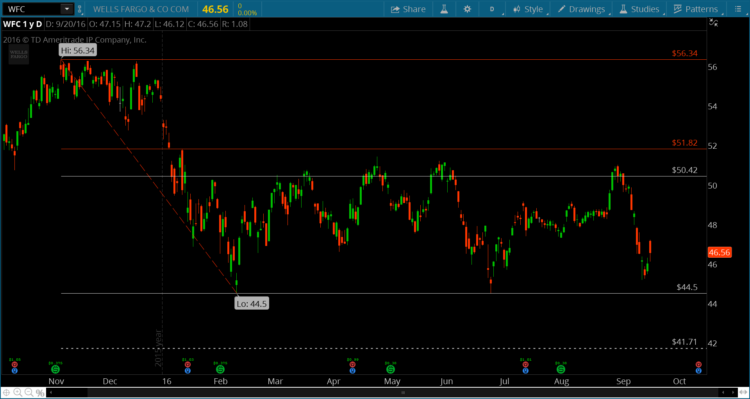Click the scrollbar's left arrow

(52, 393)
